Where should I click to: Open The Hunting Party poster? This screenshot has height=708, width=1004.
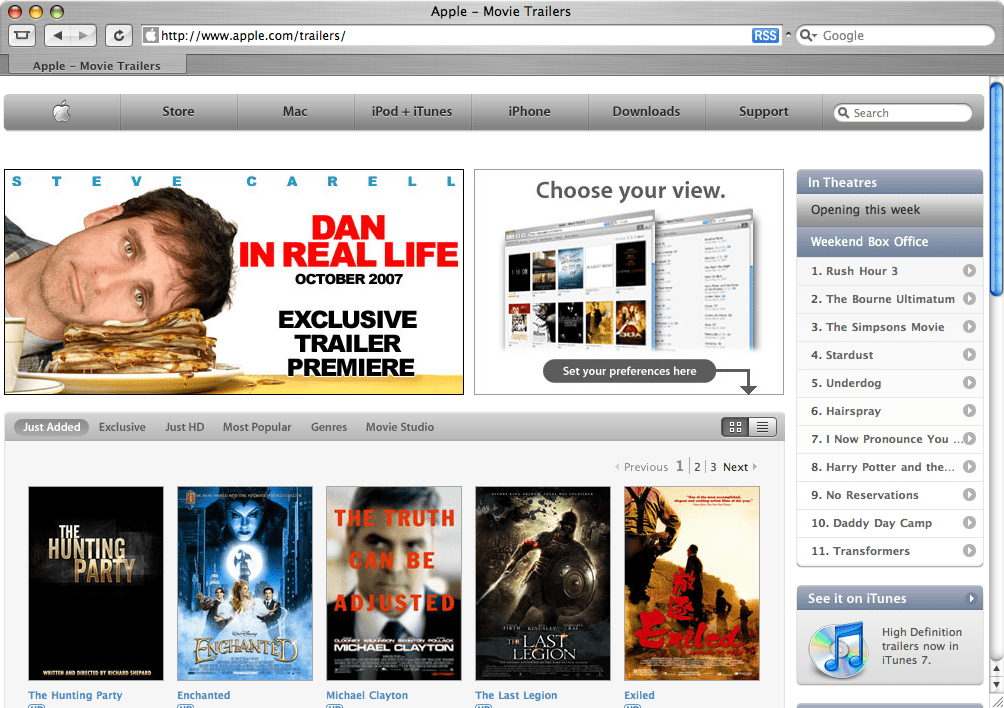96,583
